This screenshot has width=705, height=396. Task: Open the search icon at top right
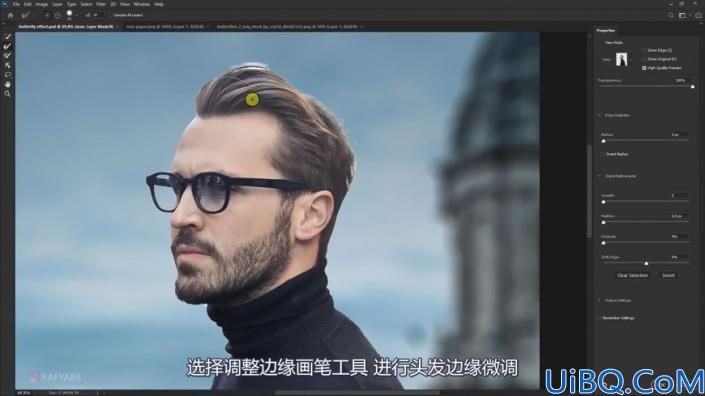point(670,15)
